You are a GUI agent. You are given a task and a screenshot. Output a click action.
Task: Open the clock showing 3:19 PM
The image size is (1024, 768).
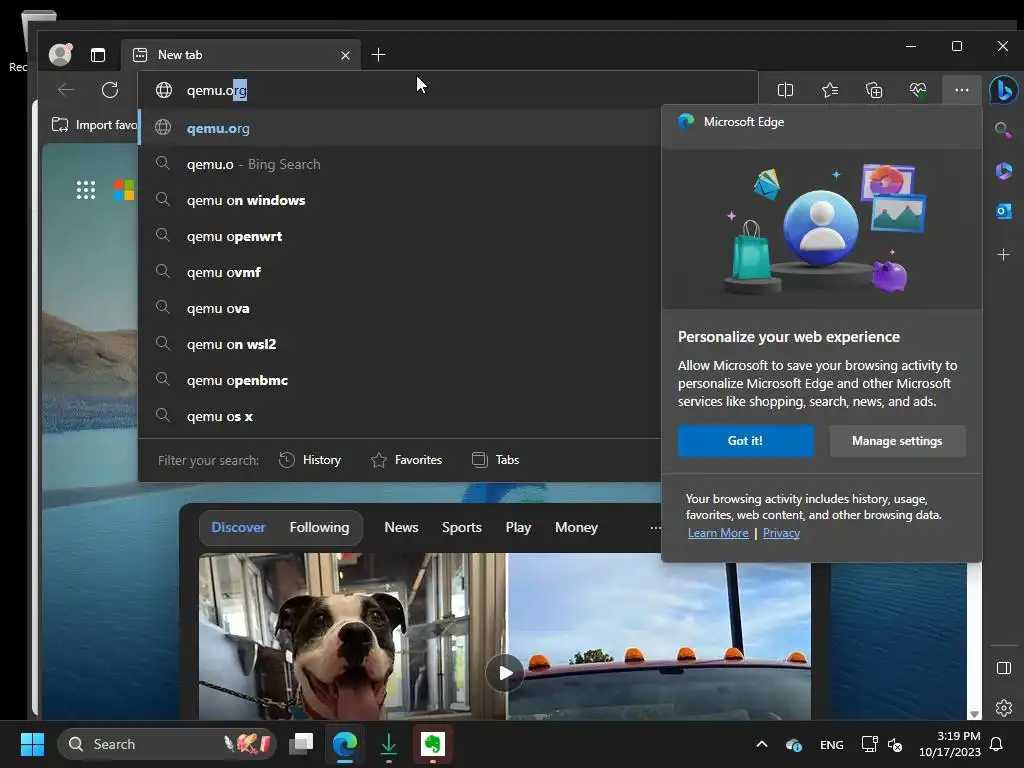[950, 744]
